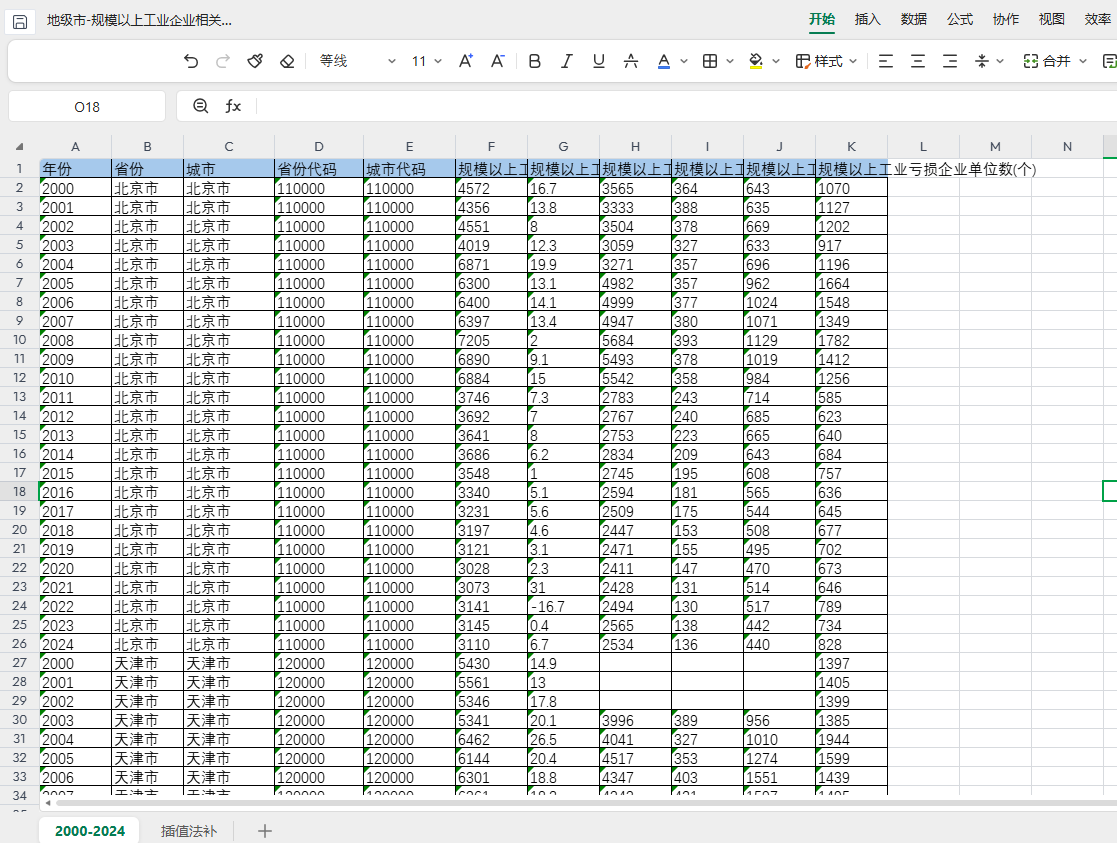Toggle underline formatting
Viewport: 1117px width, 843px height.
(x=599, y=61)
